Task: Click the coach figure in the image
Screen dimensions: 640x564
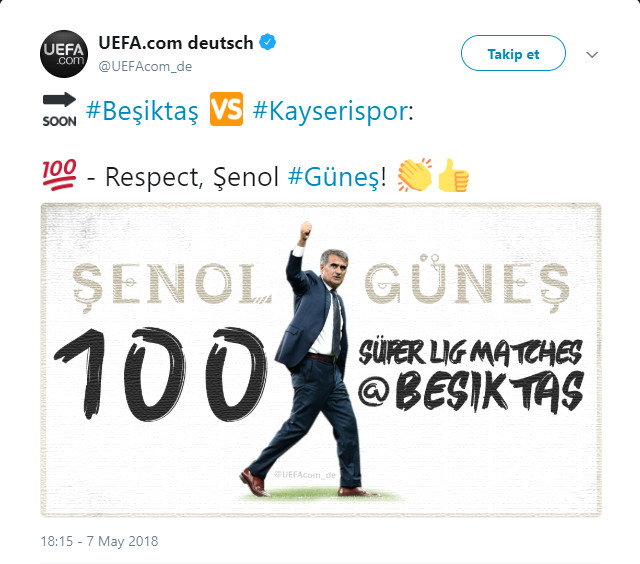Action: (308, 359)
